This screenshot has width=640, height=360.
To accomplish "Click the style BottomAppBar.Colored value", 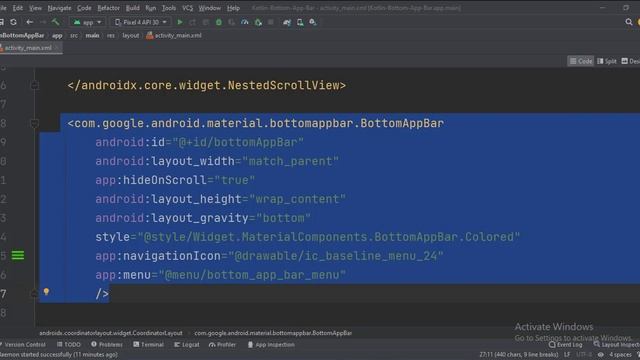I will pyautogui.click(x=329, y=237).
